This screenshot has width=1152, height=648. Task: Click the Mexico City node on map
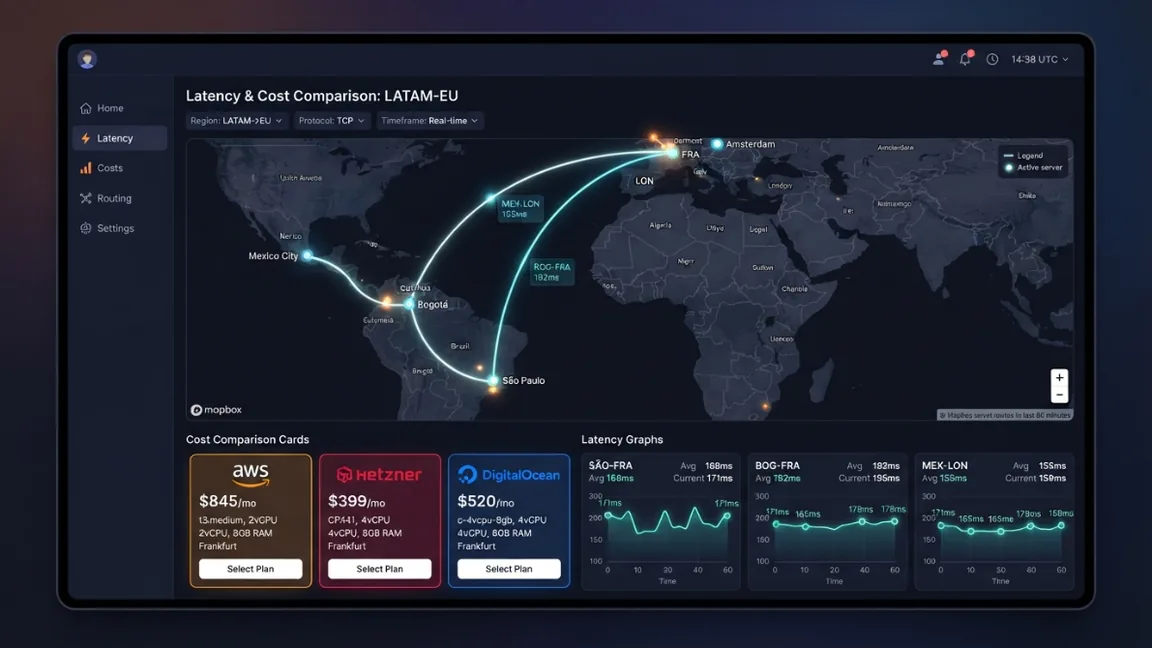307,256
